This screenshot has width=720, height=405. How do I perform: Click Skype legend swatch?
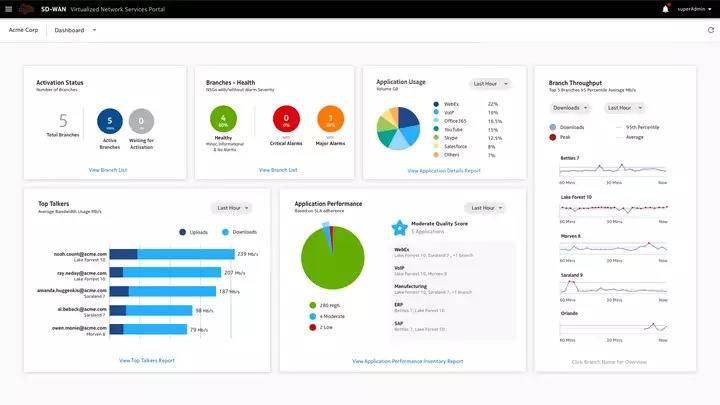point(436,137)
